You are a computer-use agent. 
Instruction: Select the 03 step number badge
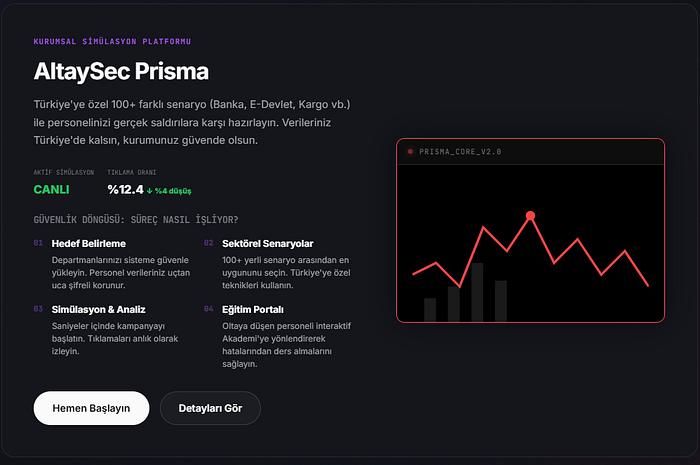click(x=38, y=309)
